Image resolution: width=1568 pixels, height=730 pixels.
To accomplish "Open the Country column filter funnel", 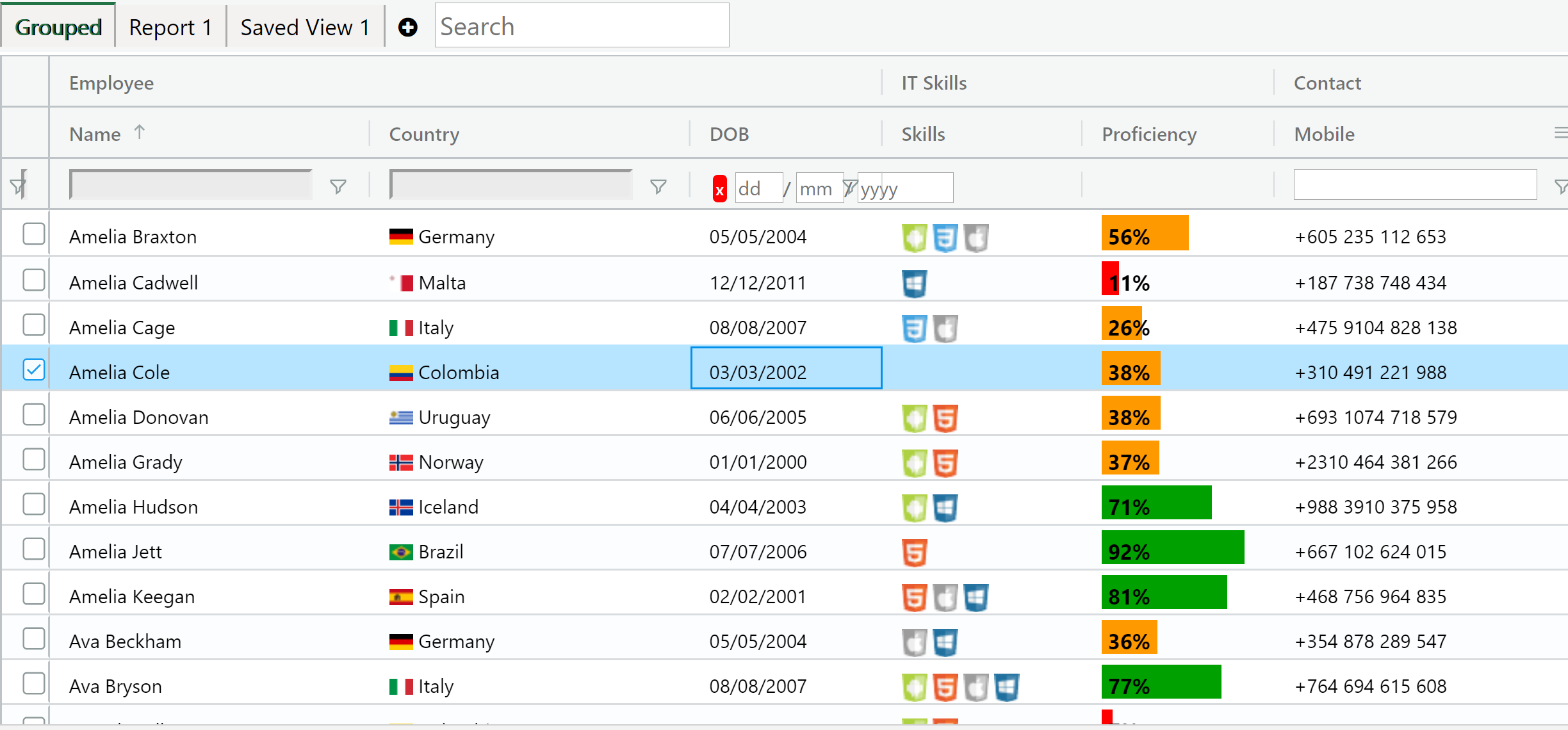I will 659,186.
